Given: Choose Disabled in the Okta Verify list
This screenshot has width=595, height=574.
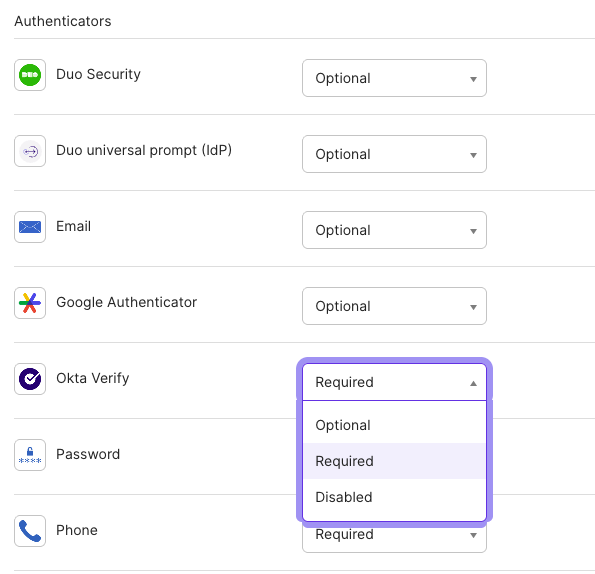Looking at the screenshot, I should (394, 497).
